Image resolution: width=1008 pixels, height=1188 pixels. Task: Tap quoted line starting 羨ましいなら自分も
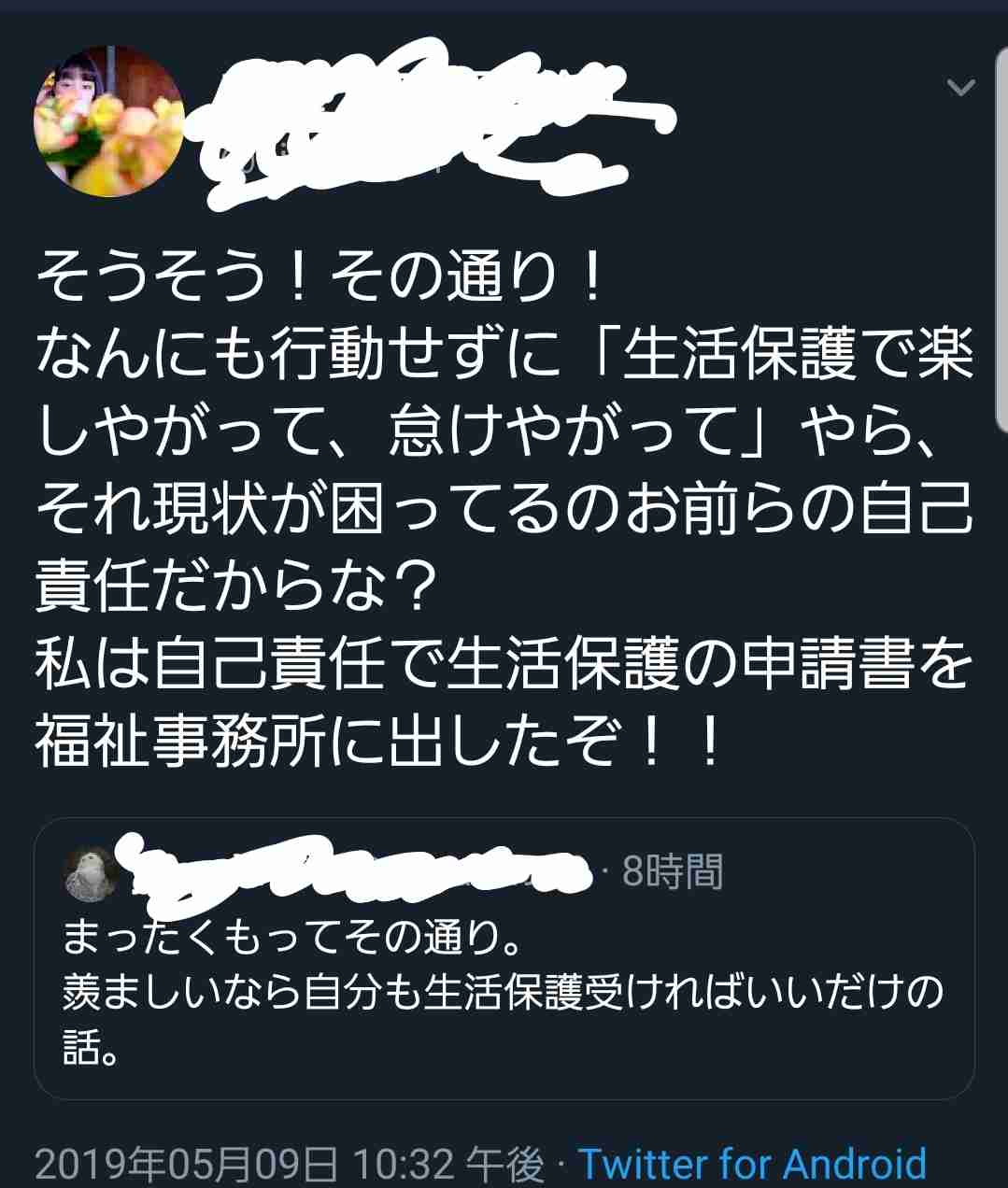tap(504, 992)
